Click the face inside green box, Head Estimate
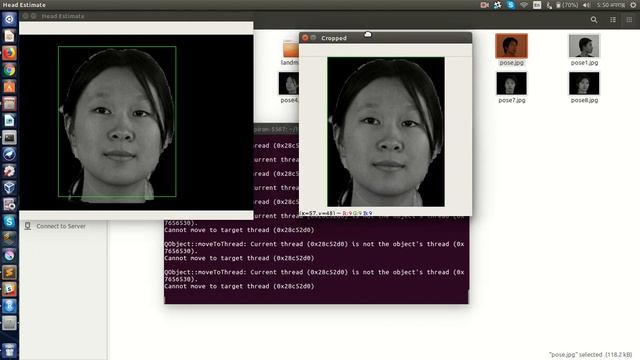Viewport: 640px width, 360px height. tap(117, 122)
